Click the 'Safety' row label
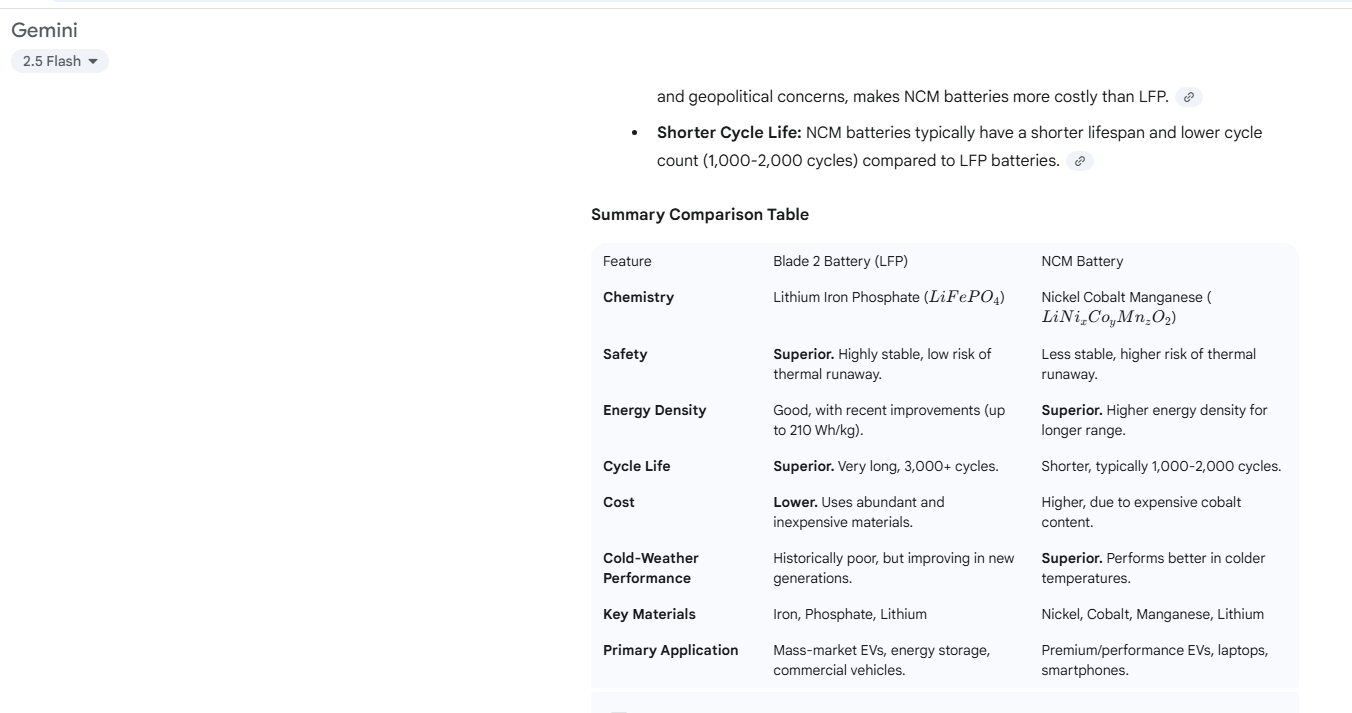Viewport: 1352px width, 713px height. point(625,354)
